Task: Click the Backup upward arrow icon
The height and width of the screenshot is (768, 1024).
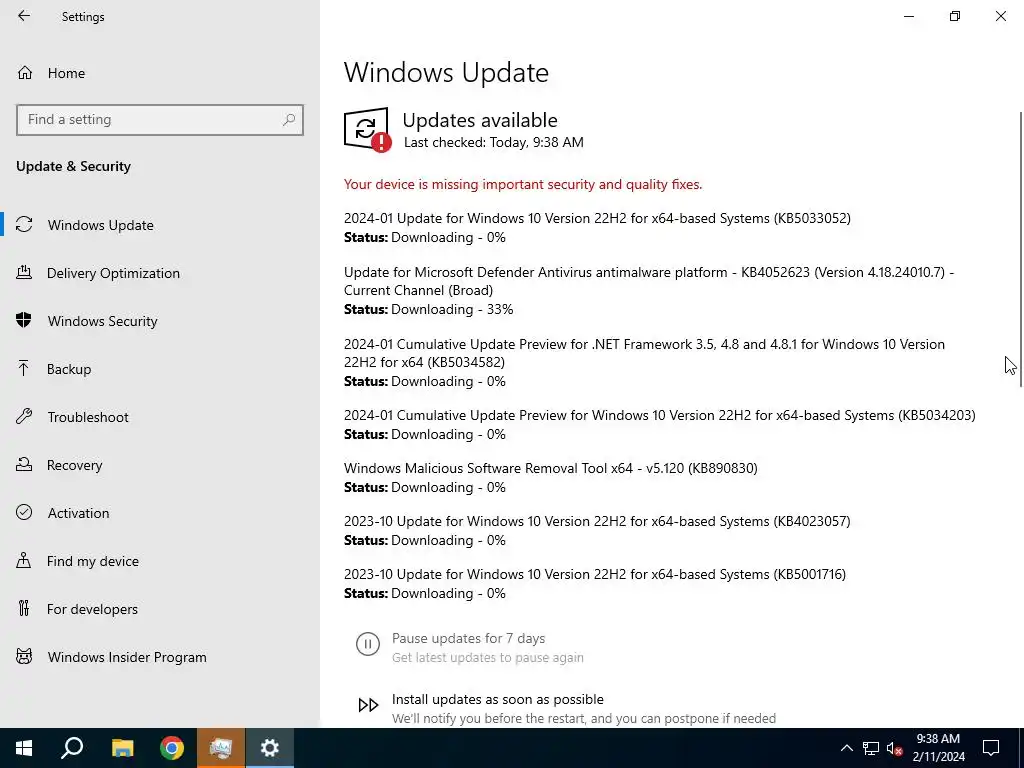Action: click(x=24, y=368)
